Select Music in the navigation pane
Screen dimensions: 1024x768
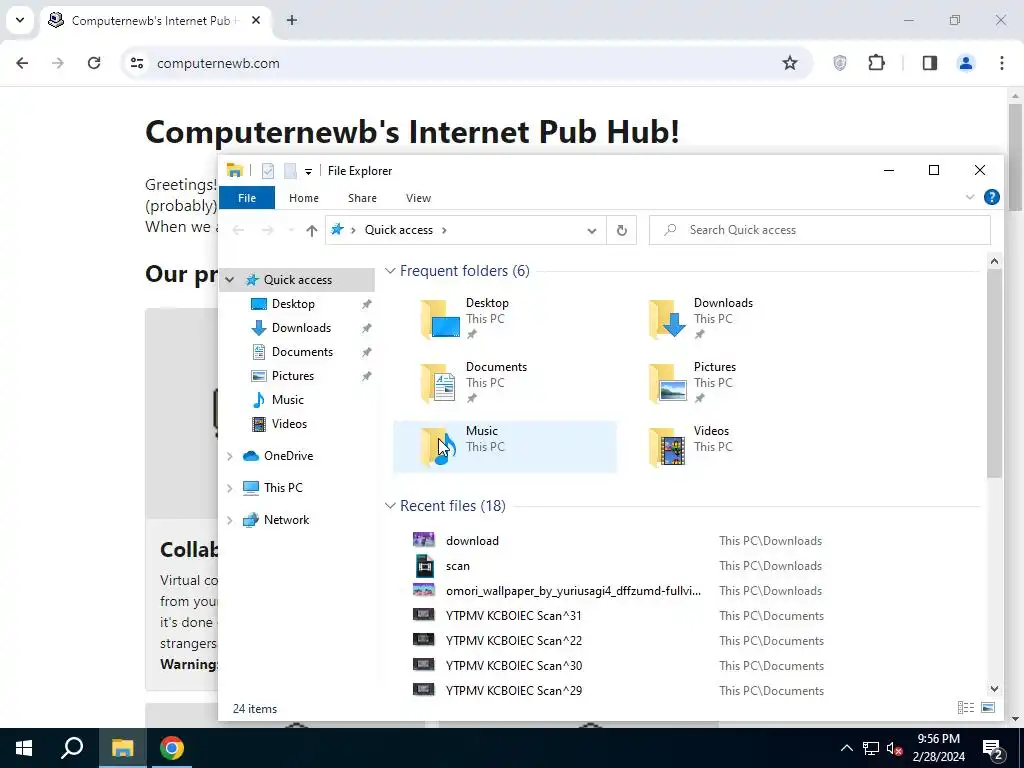[287, 400]
